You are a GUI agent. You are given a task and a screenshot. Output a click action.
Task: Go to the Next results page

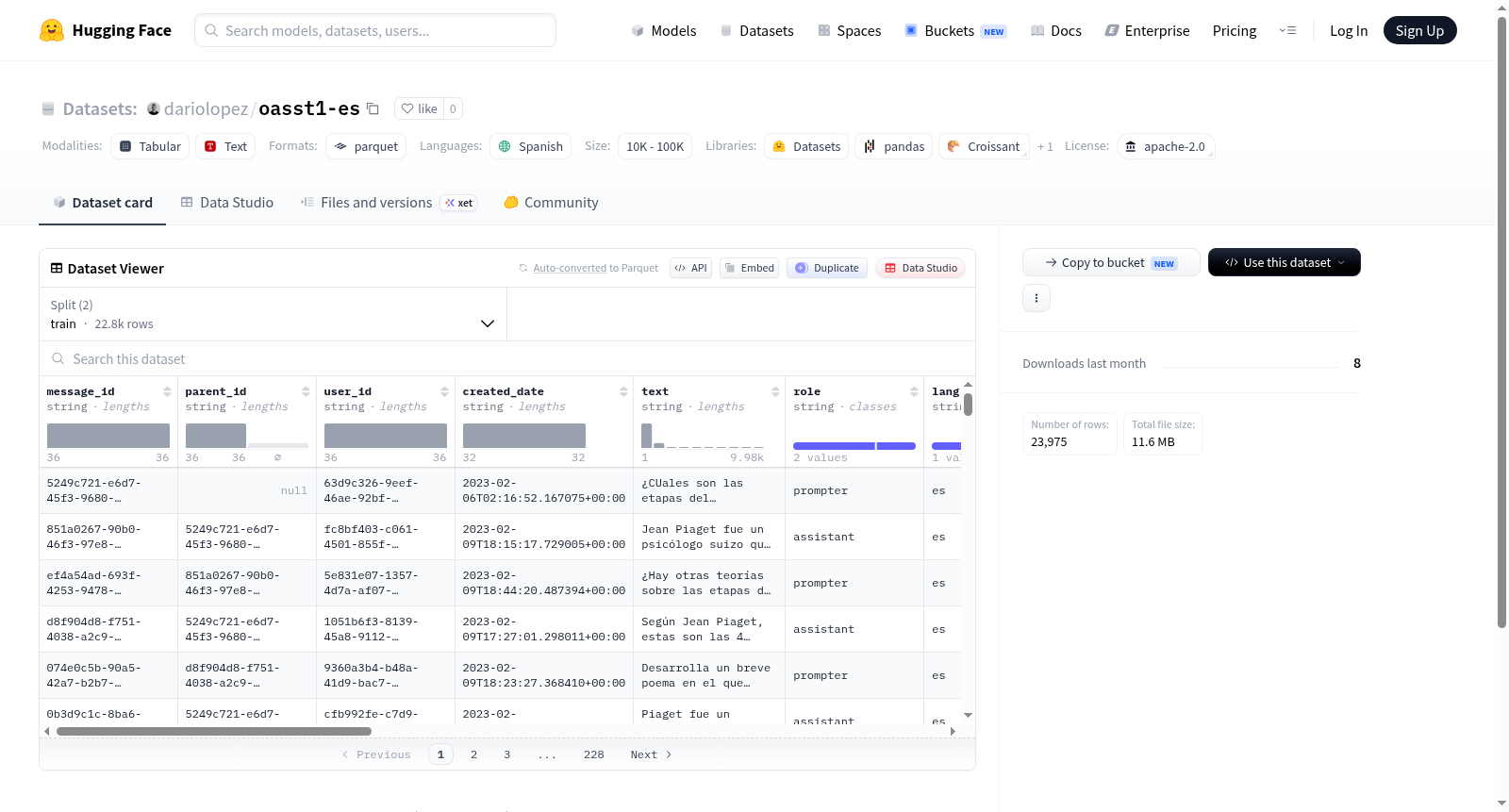coord(651,754)
